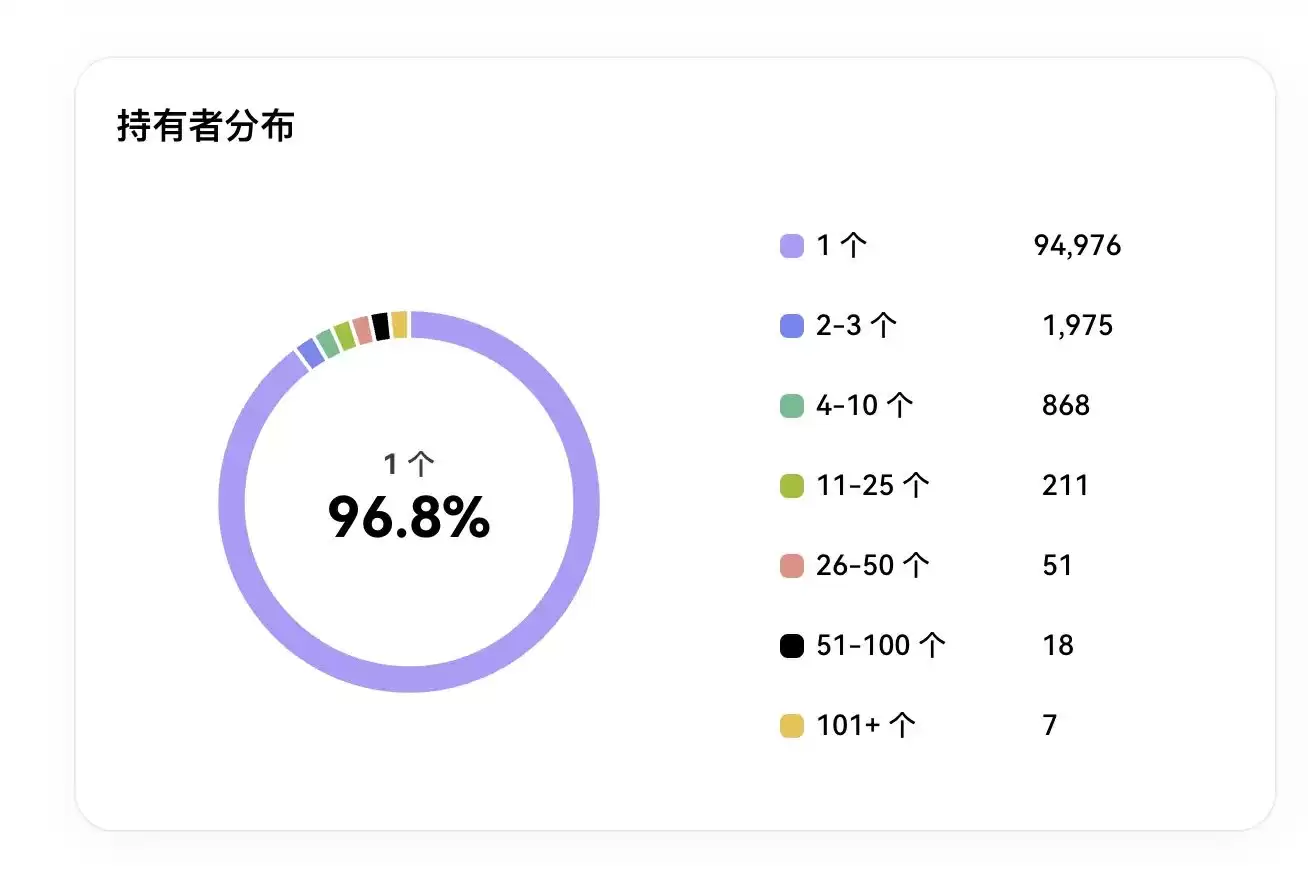Click the olive "11-25 个" legend swatch
This screenshot has height=890, width=1308.
point(791,486)
